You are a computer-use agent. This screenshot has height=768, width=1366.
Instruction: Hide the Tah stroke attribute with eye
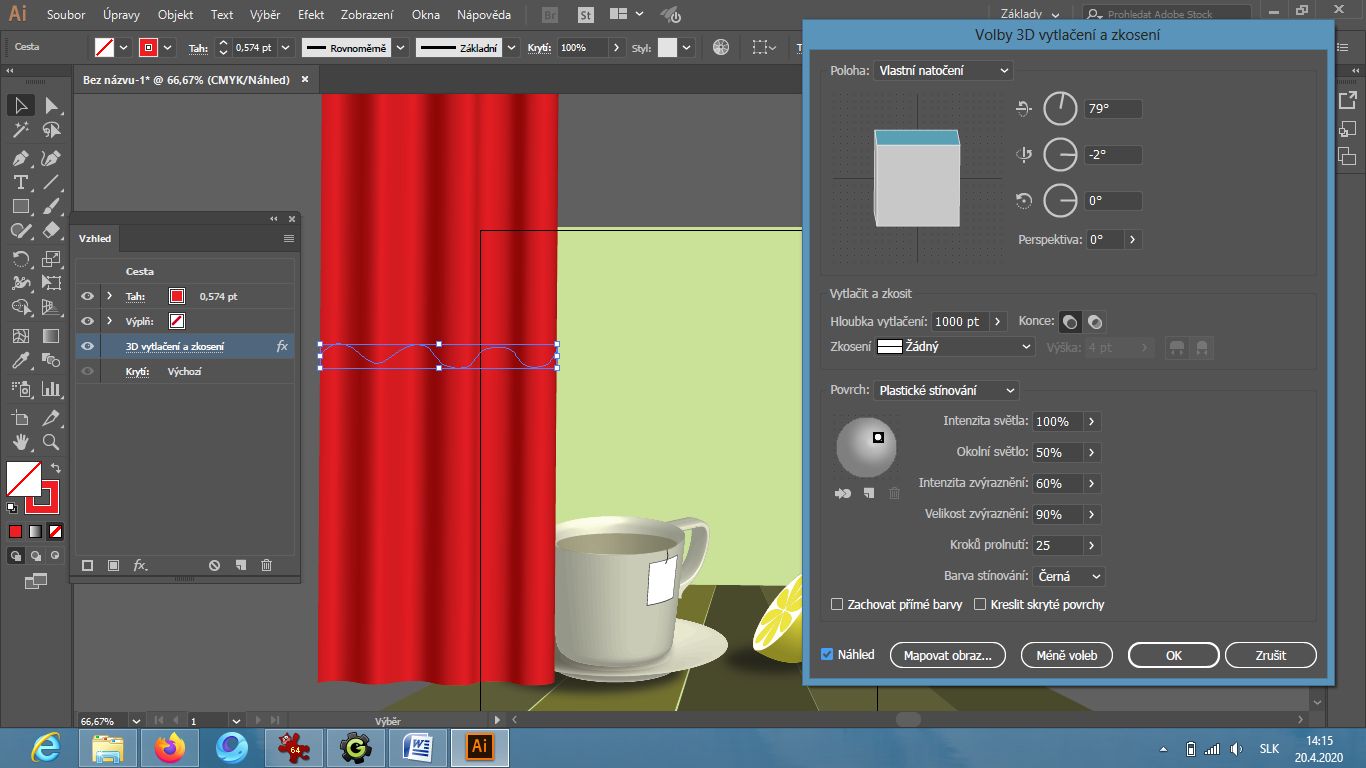[88, 297]
